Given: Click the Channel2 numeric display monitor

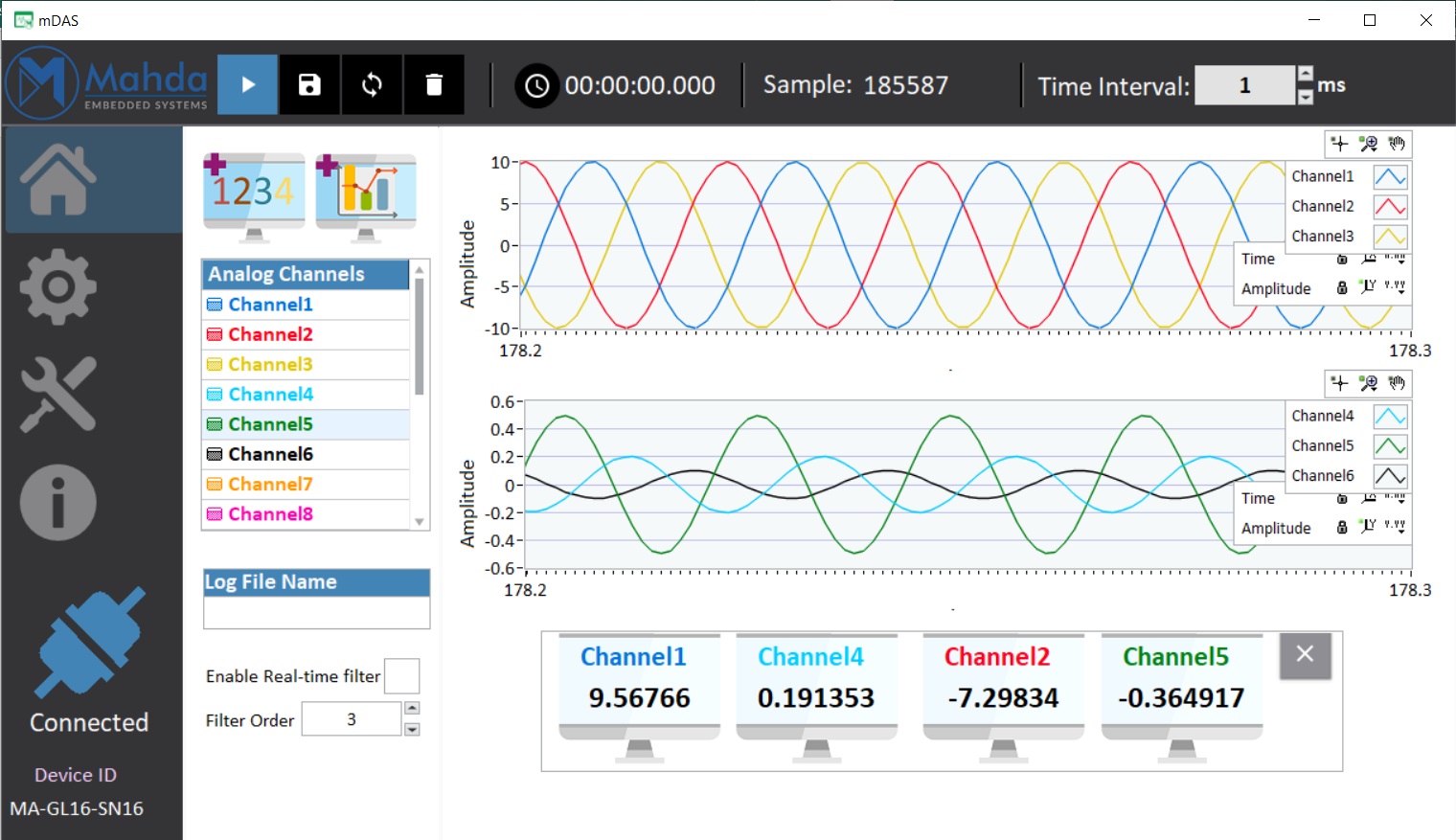Looking at the screenshot, I should tap(1003, 697).
